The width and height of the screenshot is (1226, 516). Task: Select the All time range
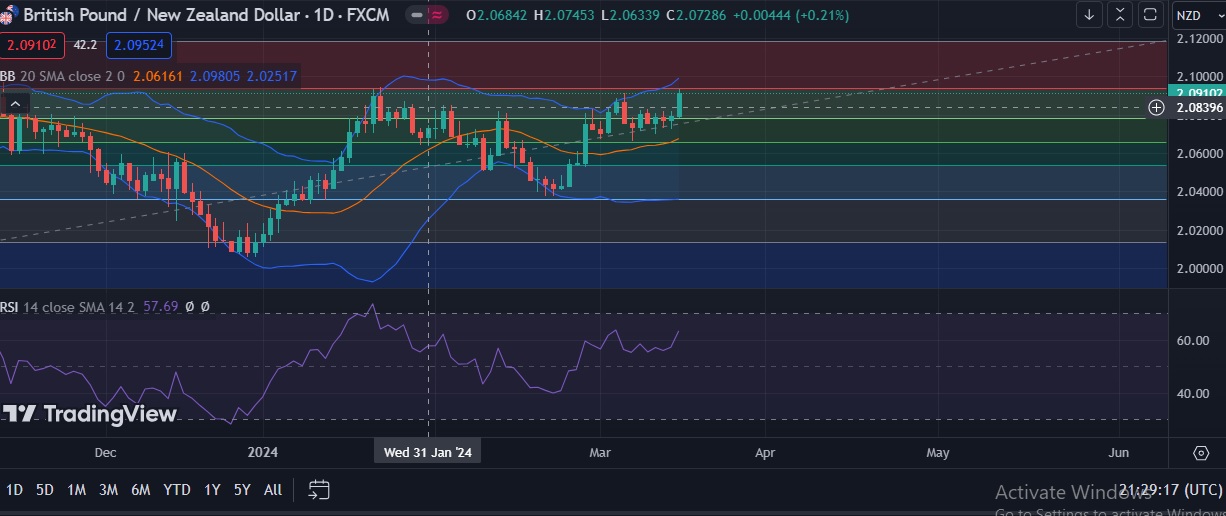click(x=273, y=490)
